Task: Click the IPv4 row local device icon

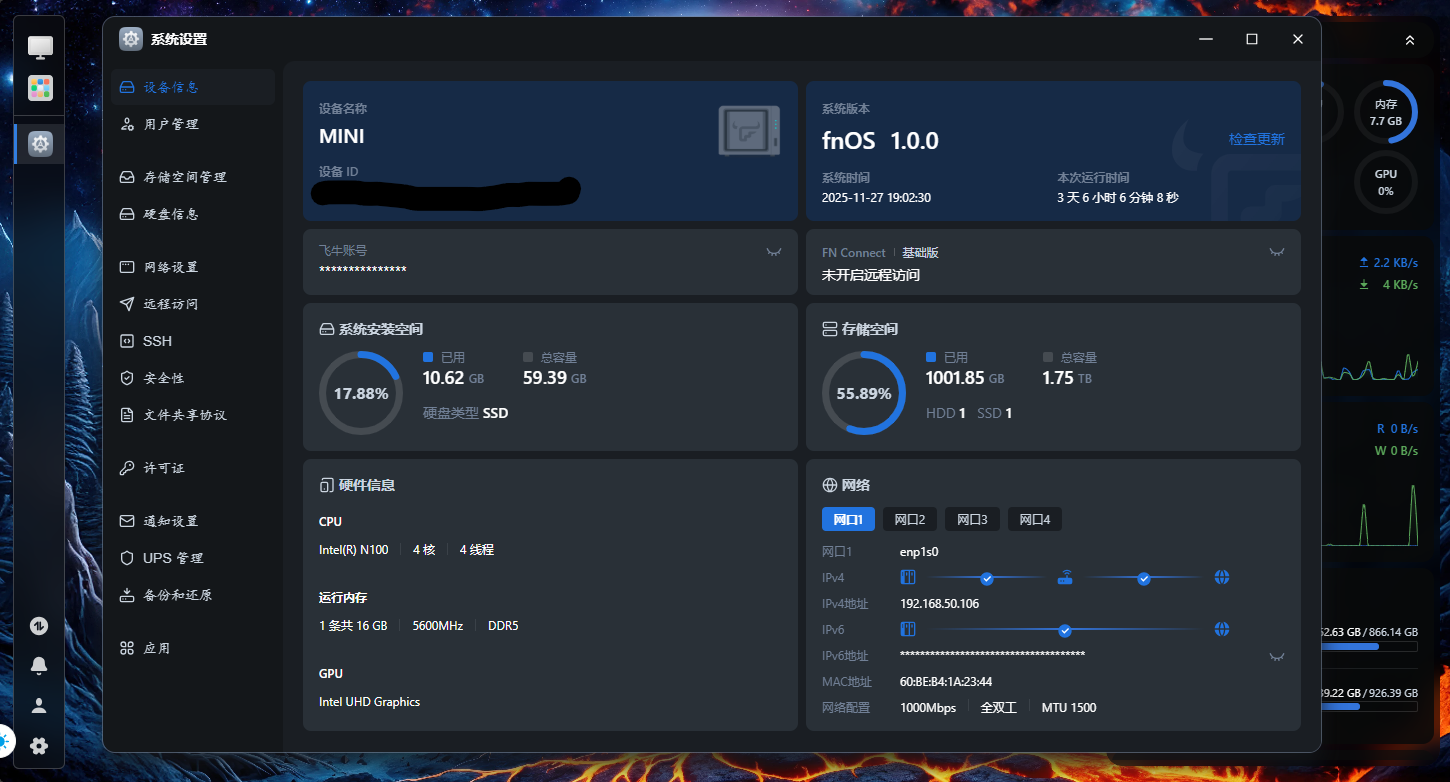Action: click(908, 577)
